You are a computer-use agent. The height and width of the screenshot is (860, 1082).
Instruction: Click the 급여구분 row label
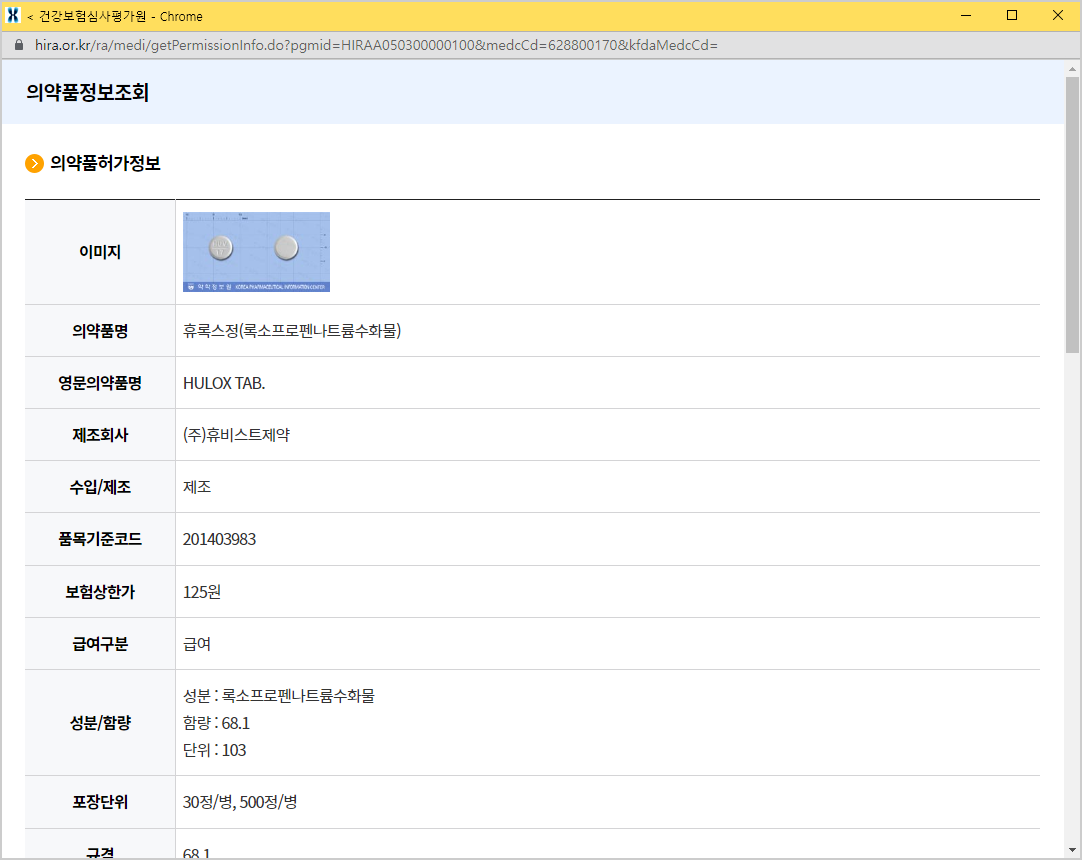(100, 644)
